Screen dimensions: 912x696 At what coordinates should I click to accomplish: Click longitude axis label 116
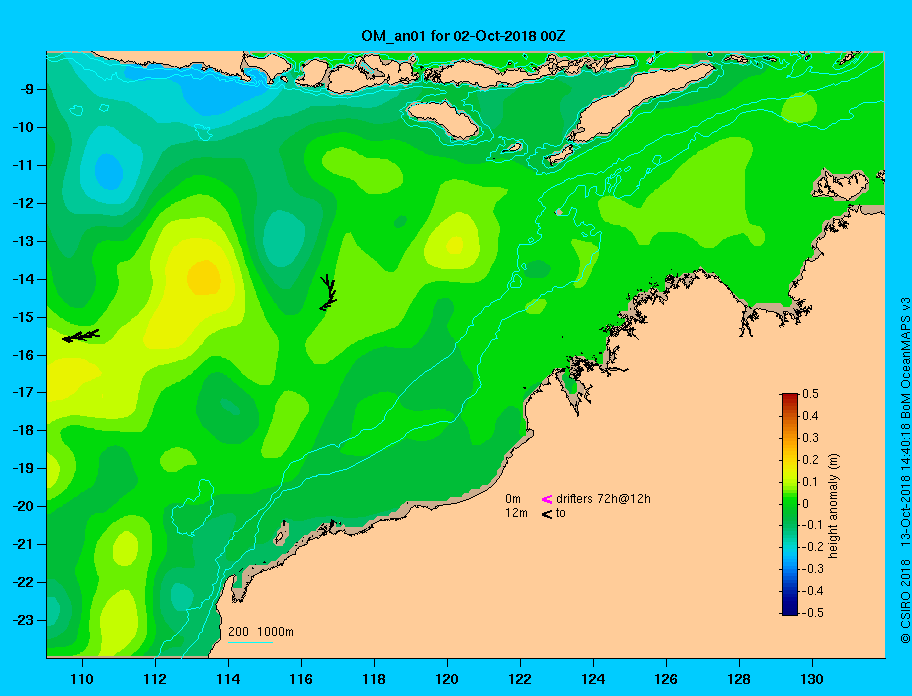point(301,679)
